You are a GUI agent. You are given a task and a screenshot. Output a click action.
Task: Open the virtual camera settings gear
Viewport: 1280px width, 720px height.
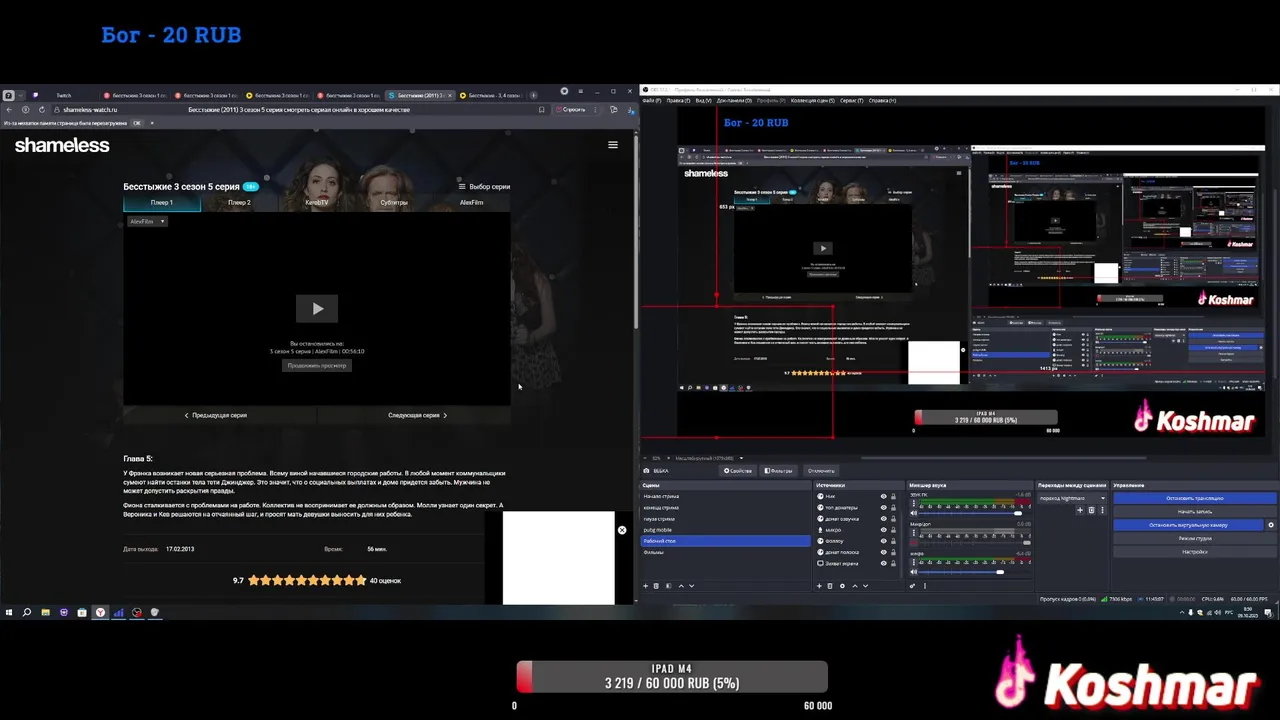(x=1271, y=524)
